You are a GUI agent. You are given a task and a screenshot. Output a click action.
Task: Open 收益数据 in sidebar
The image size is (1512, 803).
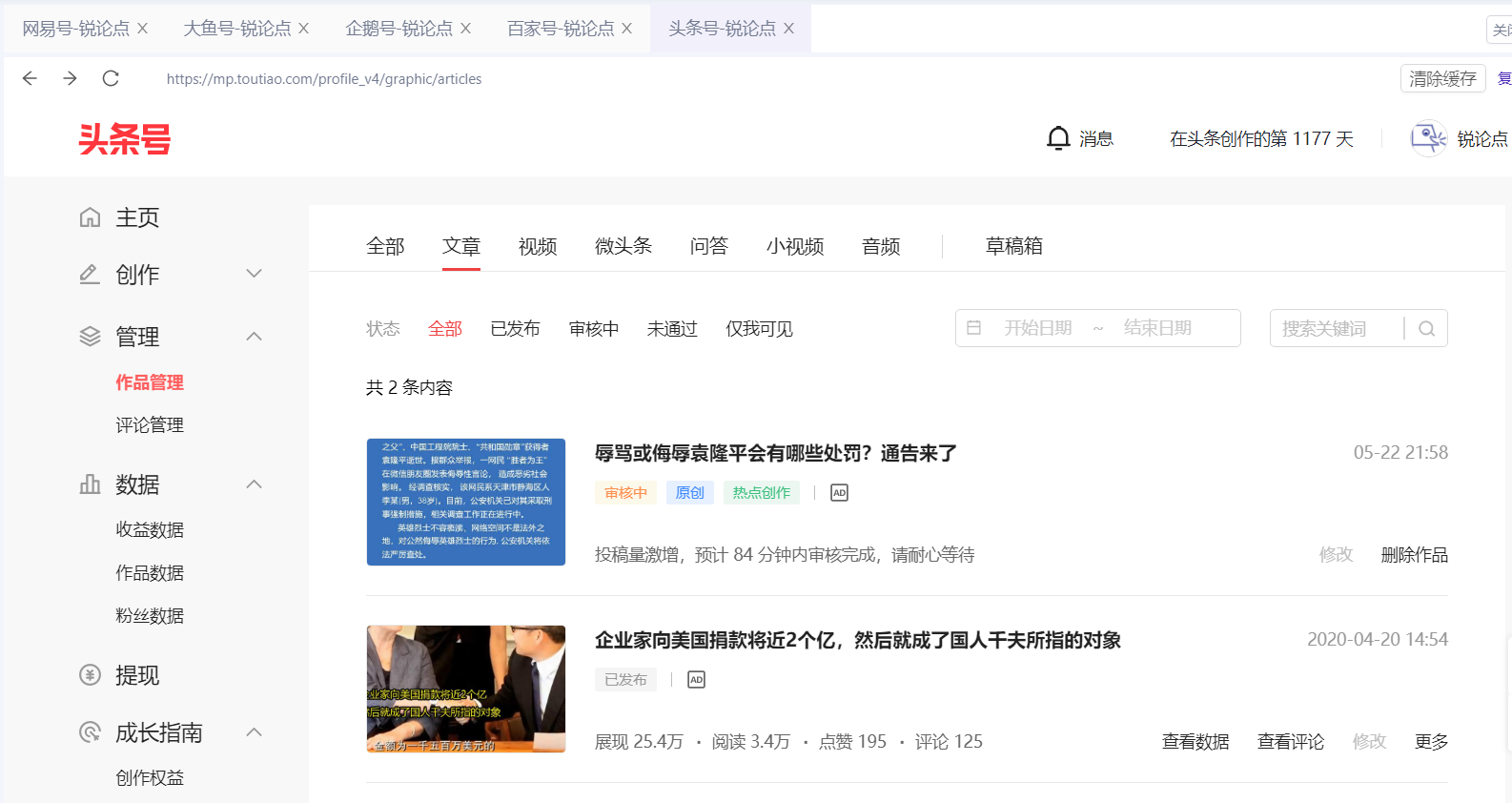tap(150, 530)
